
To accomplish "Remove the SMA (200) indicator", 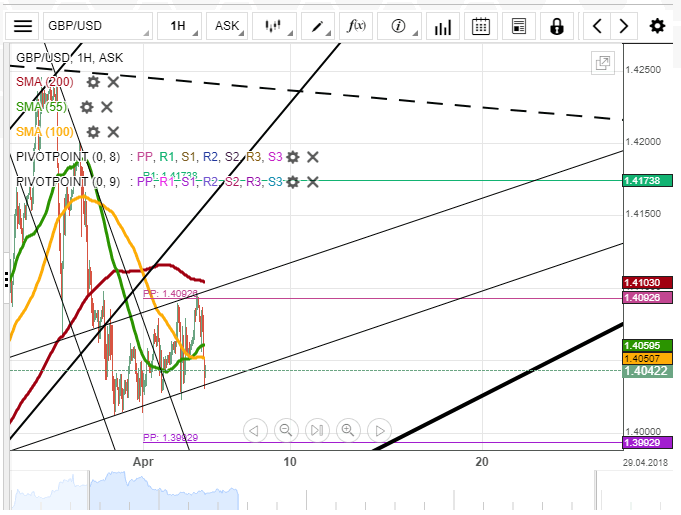I will 113,82.
